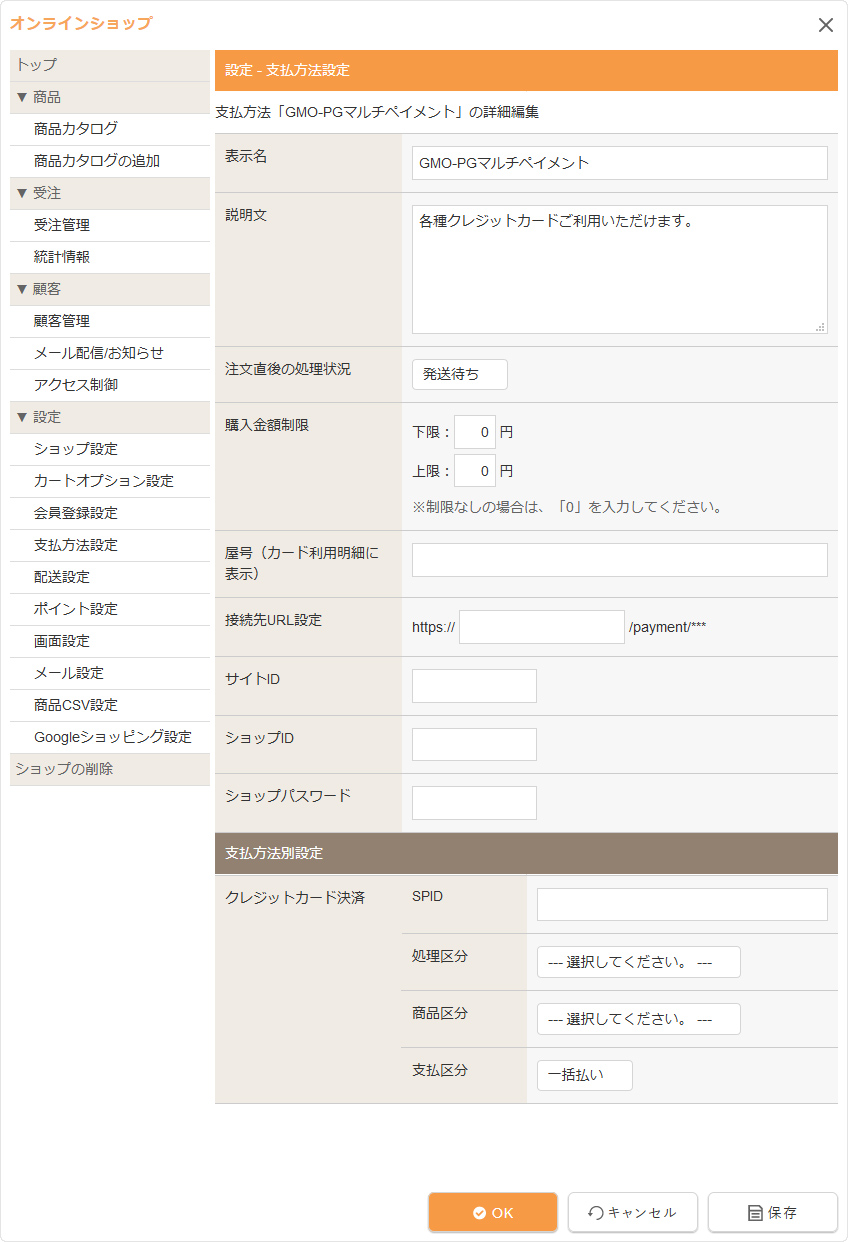
Task: Click the 表示名 text field
Action: (x=619, y=163)
